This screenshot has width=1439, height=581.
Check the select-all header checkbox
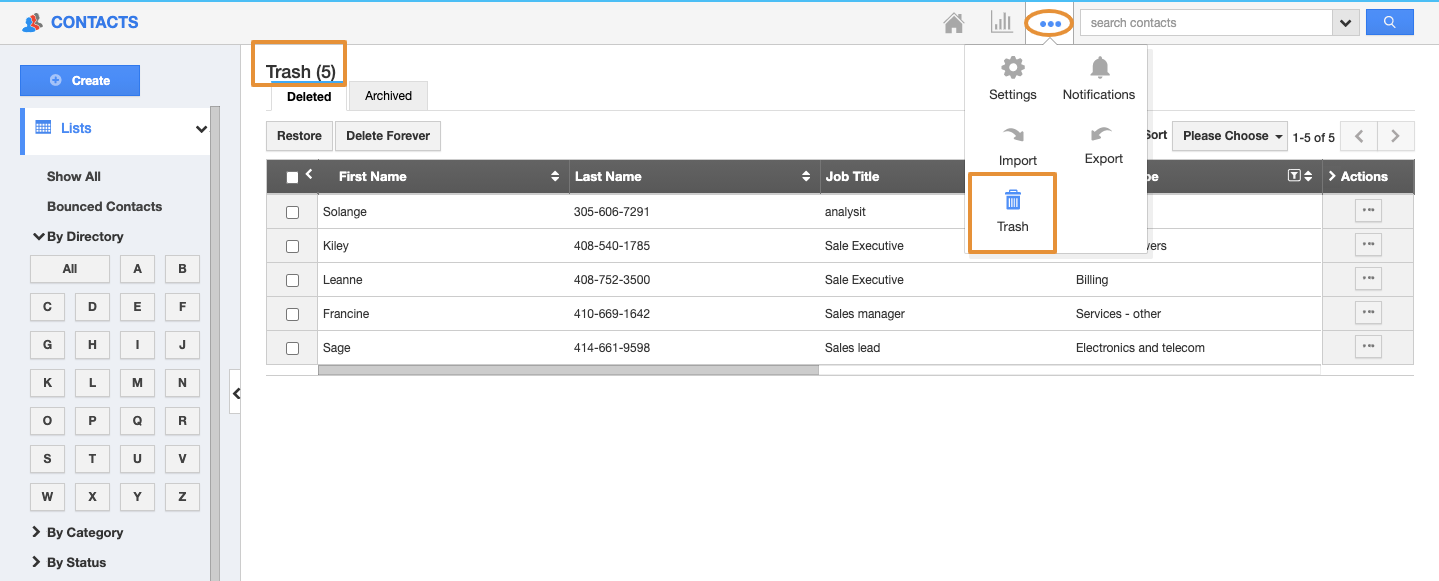click(x=292, y=177)
